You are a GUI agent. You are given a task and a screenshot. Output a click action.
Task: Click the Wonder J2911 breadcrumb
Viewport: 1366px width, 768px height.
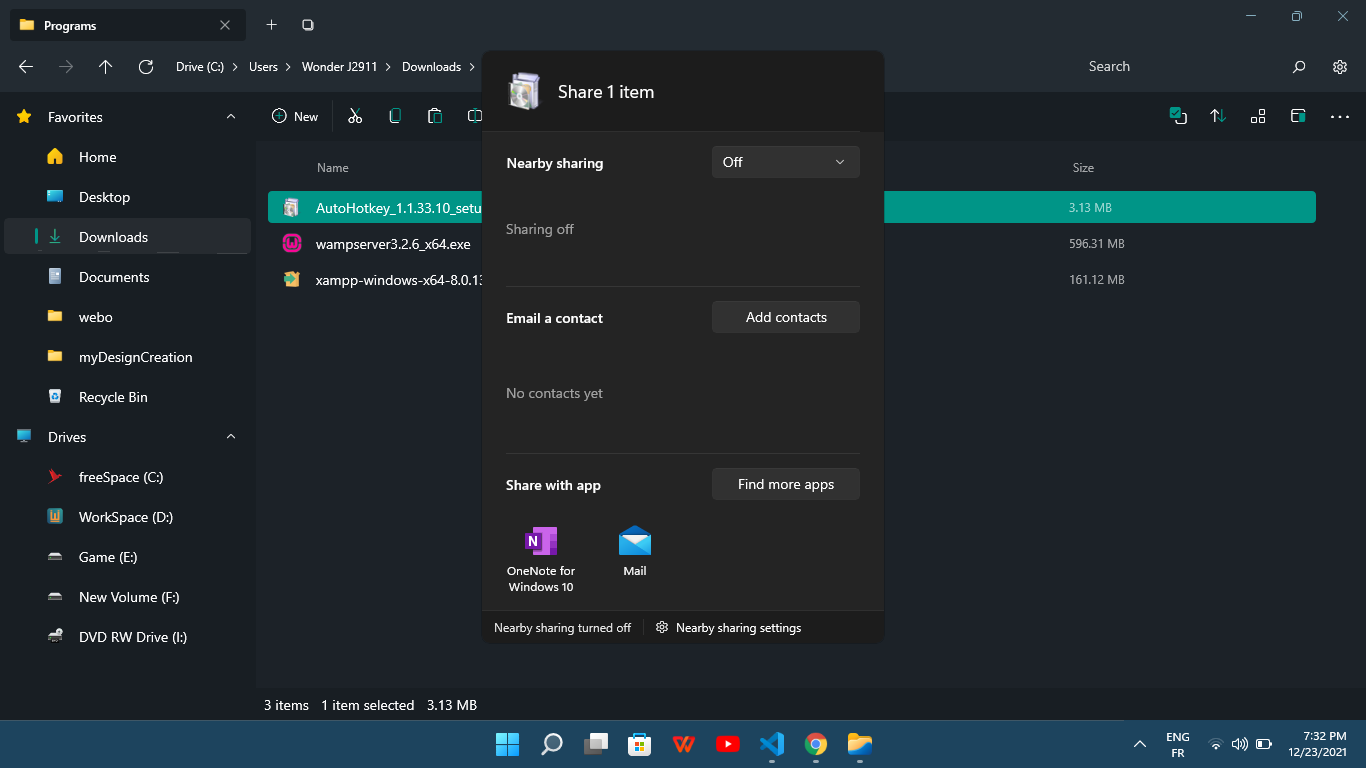click(341, 67)
